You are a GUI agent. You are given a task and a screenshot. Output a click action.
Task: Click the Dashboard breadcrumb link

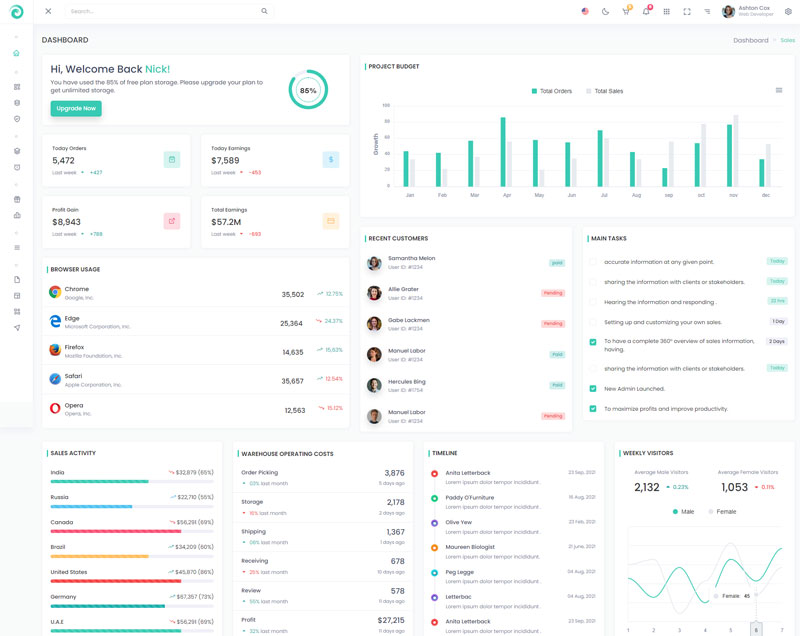[x=750, y=40]
